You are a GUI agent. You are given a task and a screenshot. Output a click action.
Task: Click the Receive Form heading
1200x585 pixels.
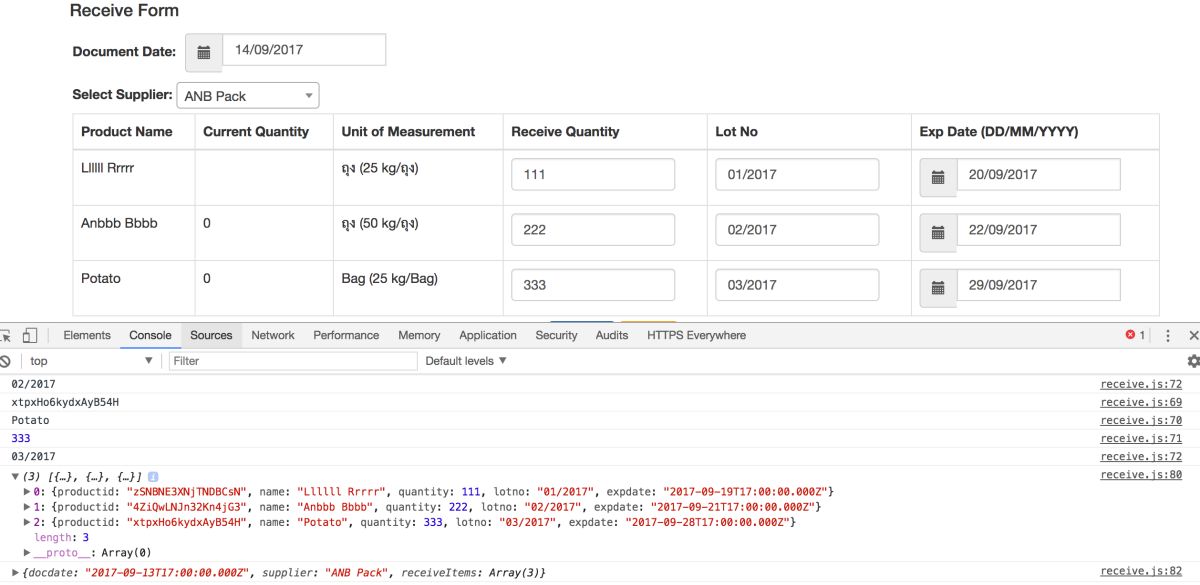click(124, 11)
